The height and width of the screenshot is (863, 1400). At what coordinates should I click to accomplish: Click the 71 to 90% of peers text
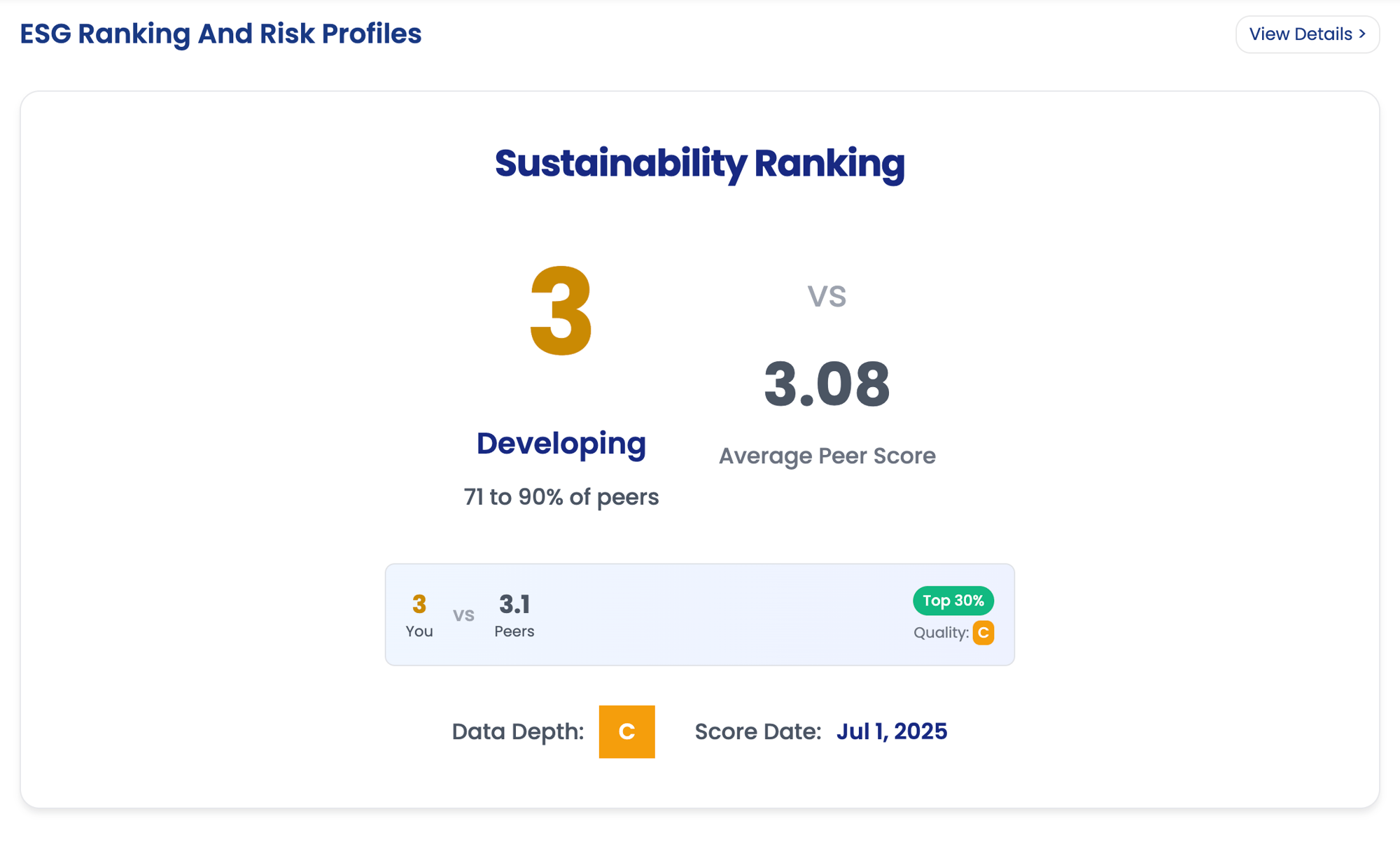(561, 497)
